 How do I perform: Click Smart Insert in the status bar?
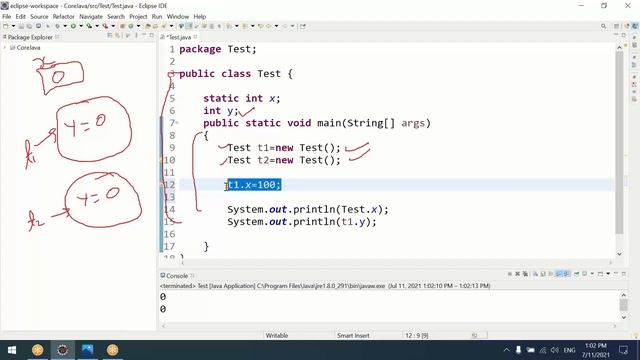[x=353, y=336]
